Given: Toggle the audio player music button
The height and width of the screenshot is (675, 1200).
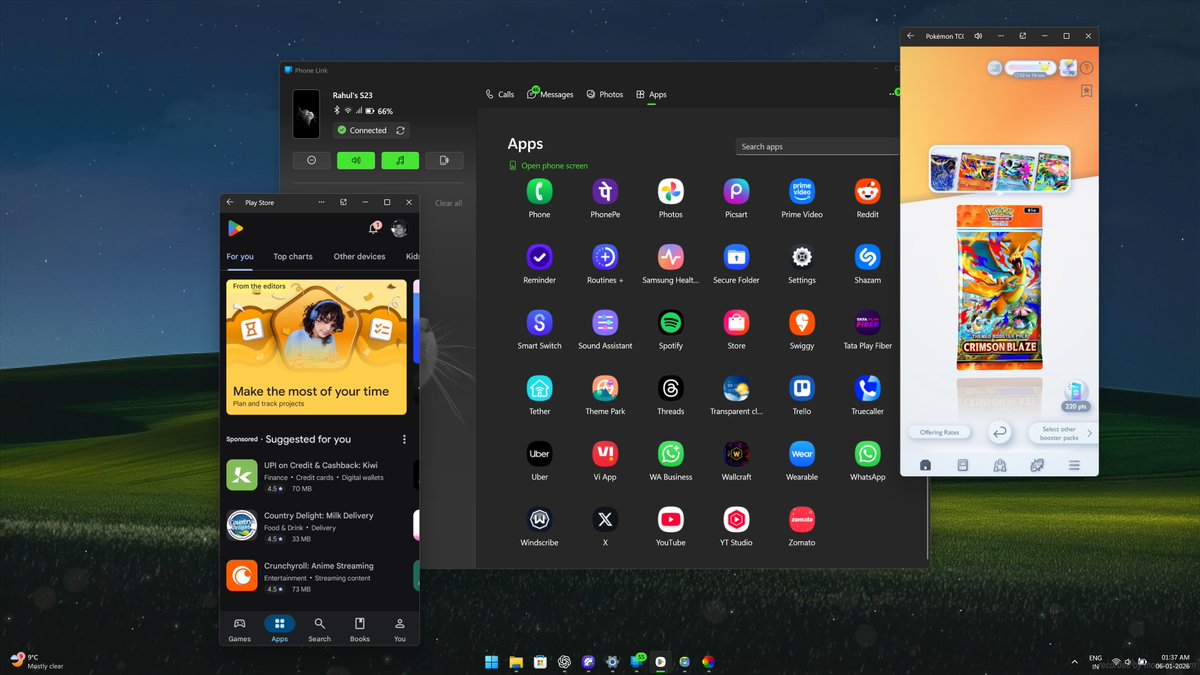Looking at the screenshot, I should pyautogui.click(x=400, y=160).
